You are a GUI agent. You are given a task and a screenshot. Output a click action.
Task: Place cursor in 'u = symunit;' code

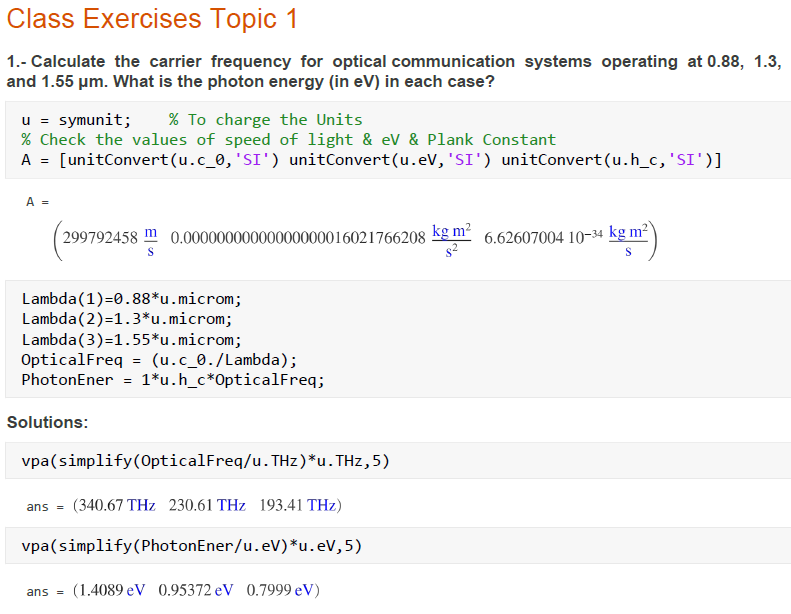[76, 120]
